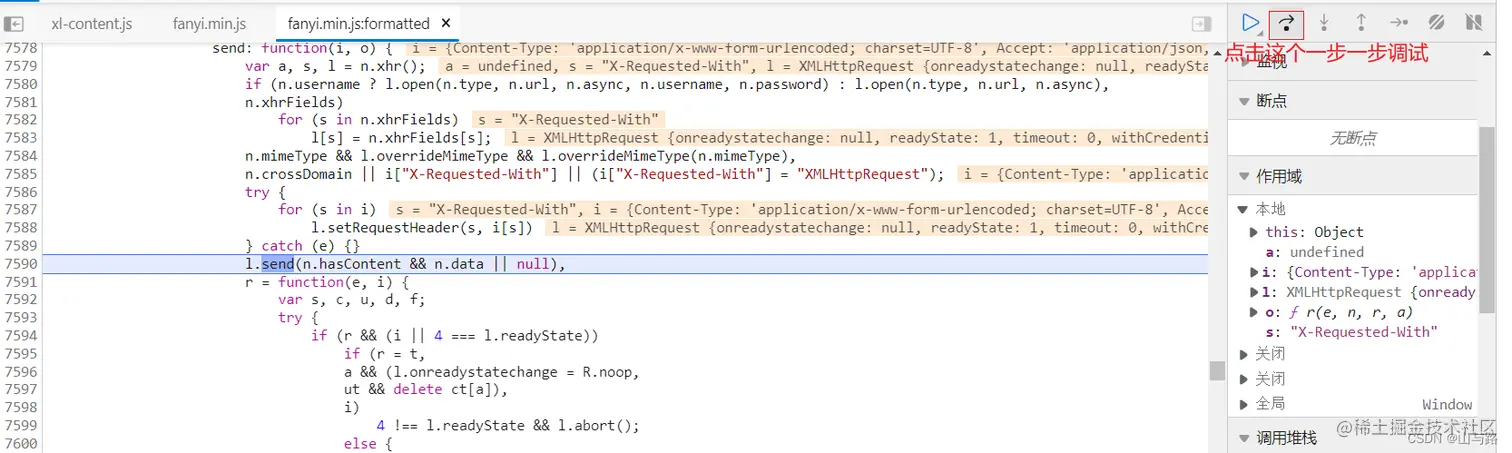Expand the 'l: XMLHttpRequest' variable
The image size is (1512, 453).
tap(1254, 292)
